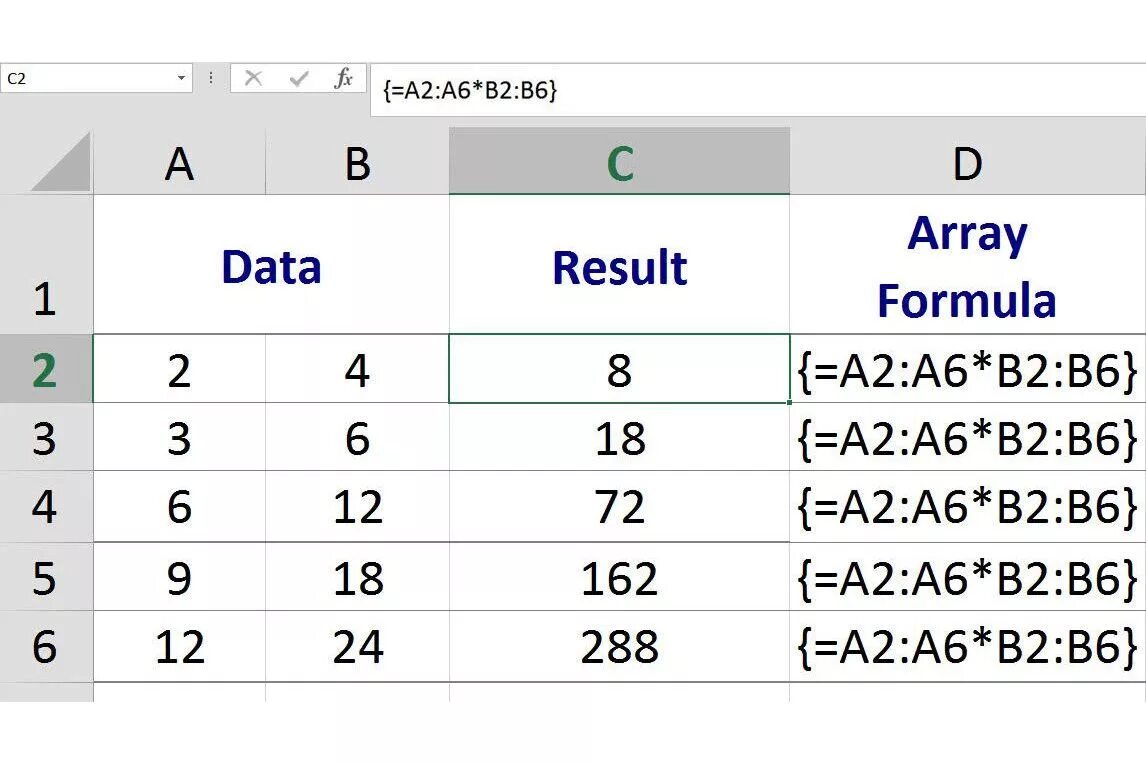Click the Select All corner triangle

pyautogui.click(x=62, y=164)
